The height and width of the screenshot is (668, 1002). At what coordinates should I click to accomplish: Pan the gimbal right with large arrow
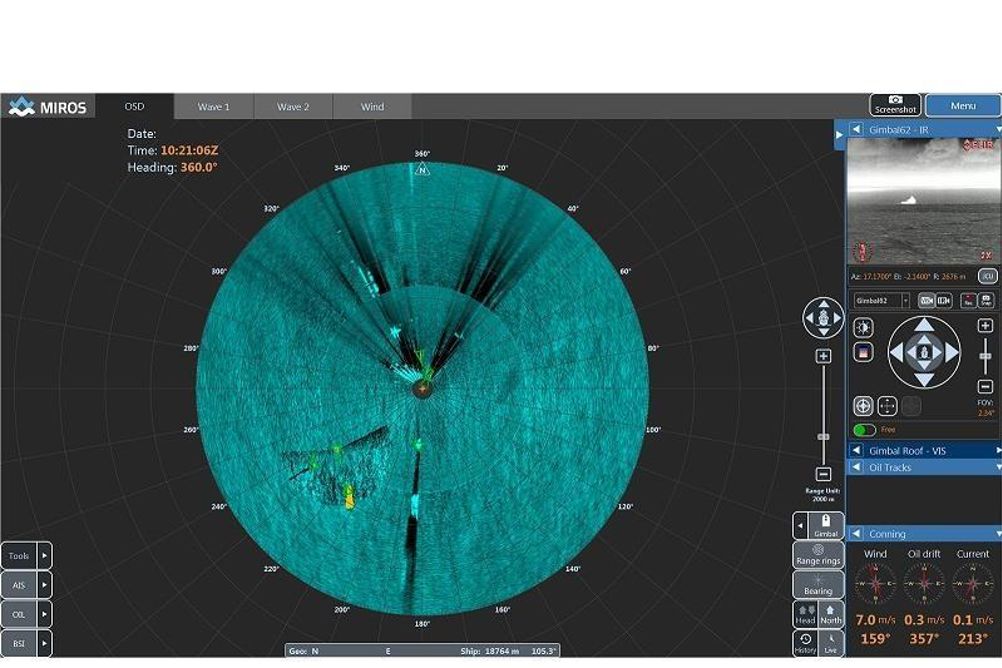[952, 352]
